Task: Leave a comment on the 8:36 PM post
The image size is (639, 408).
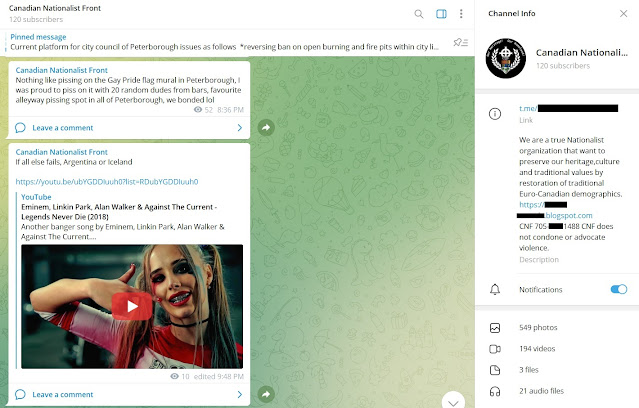Action: [129, 128]
